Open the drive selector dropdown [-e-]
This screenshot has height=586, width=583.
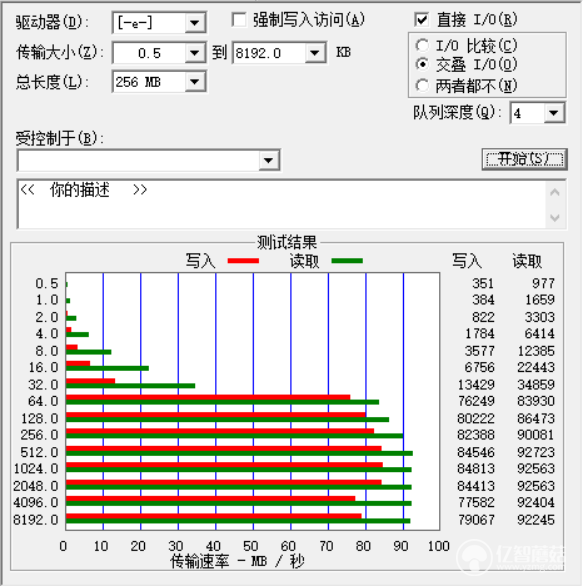tap(195, 23)
